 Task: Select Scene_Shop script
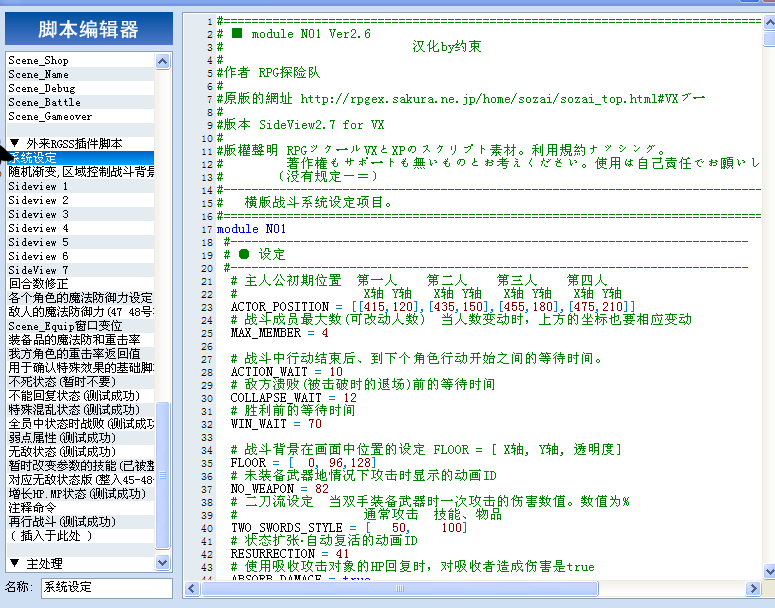click(81, 60)
